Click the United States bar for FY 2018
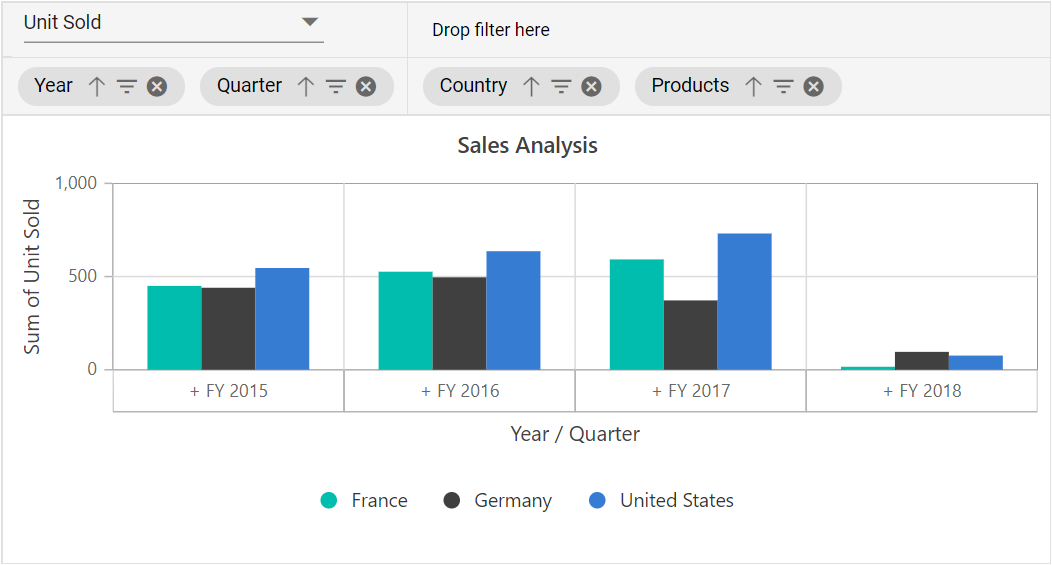 [x=976, y=362]
